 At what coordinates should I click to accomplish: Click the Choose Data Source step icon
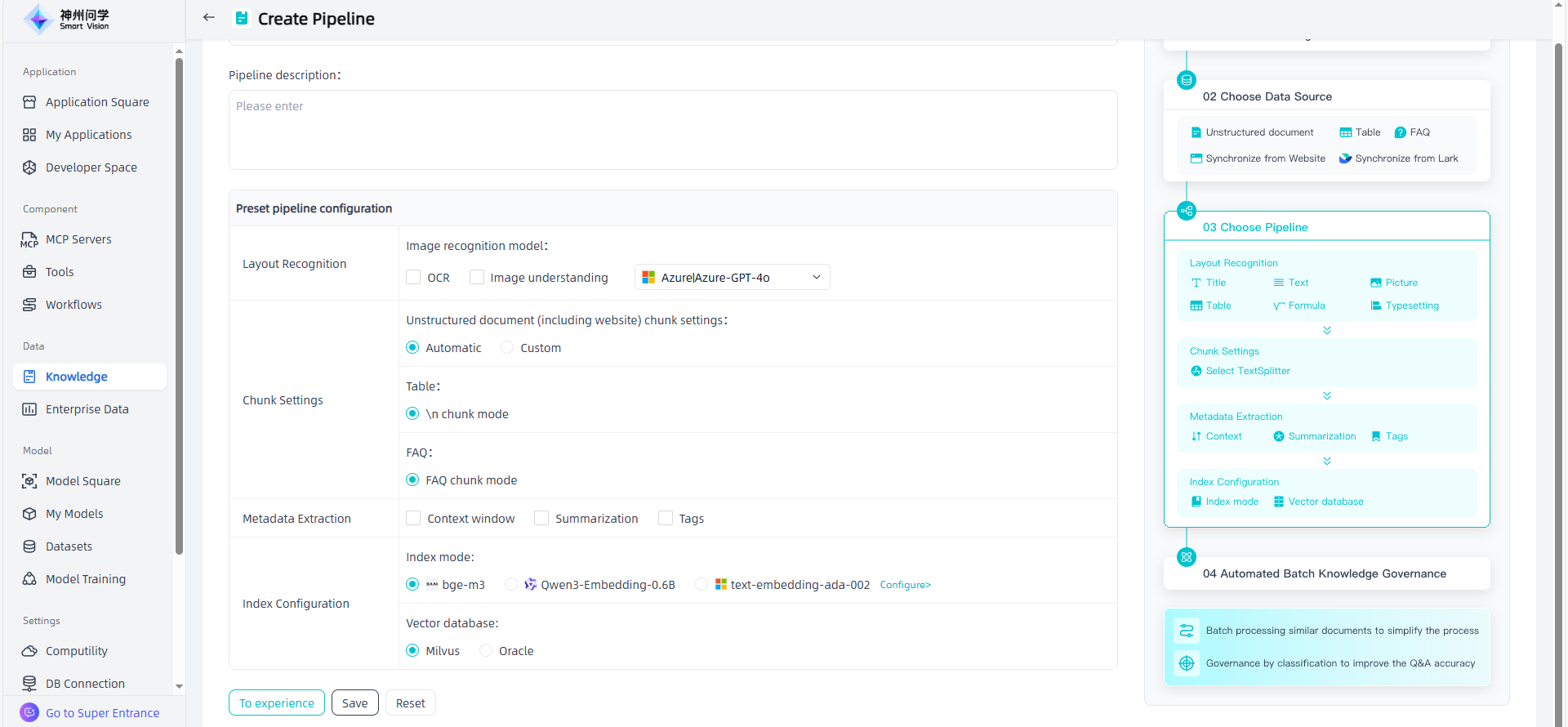(1187, 80)
